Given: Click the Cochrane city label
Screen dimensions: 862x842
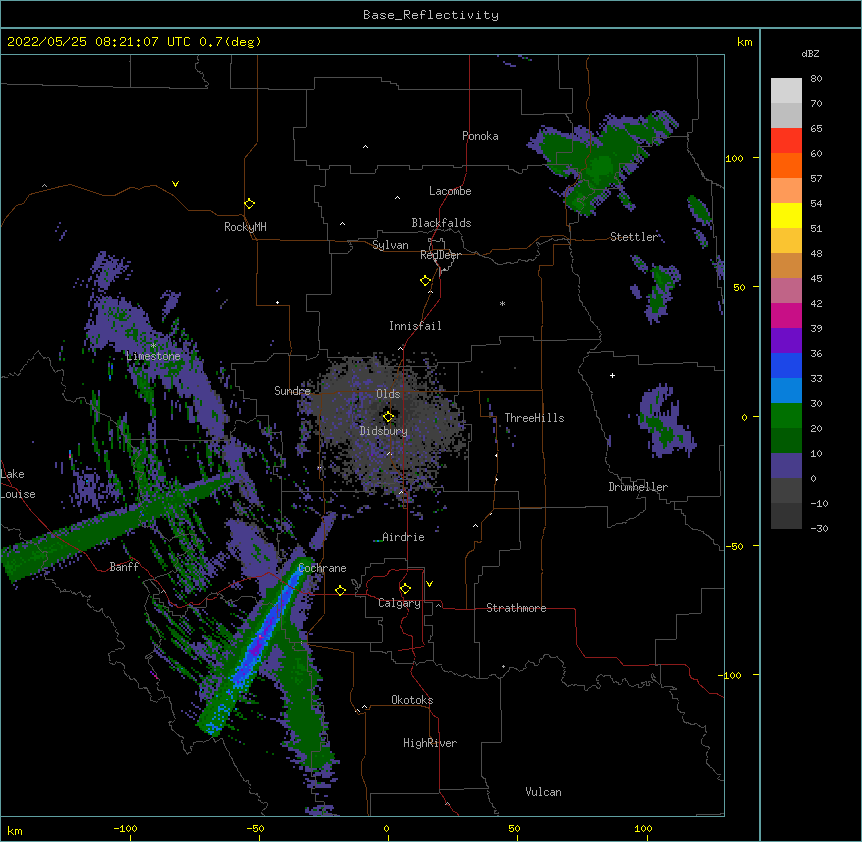Looking at the screenshot, I should (322, 568).
